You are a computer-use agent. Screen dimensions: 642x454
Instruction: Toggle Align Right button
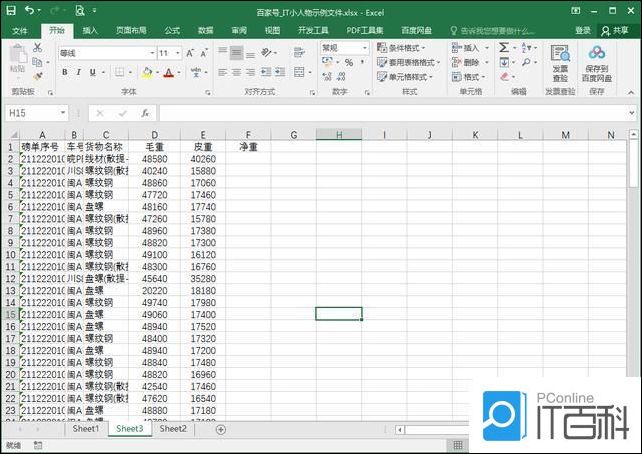click(250, 72)
